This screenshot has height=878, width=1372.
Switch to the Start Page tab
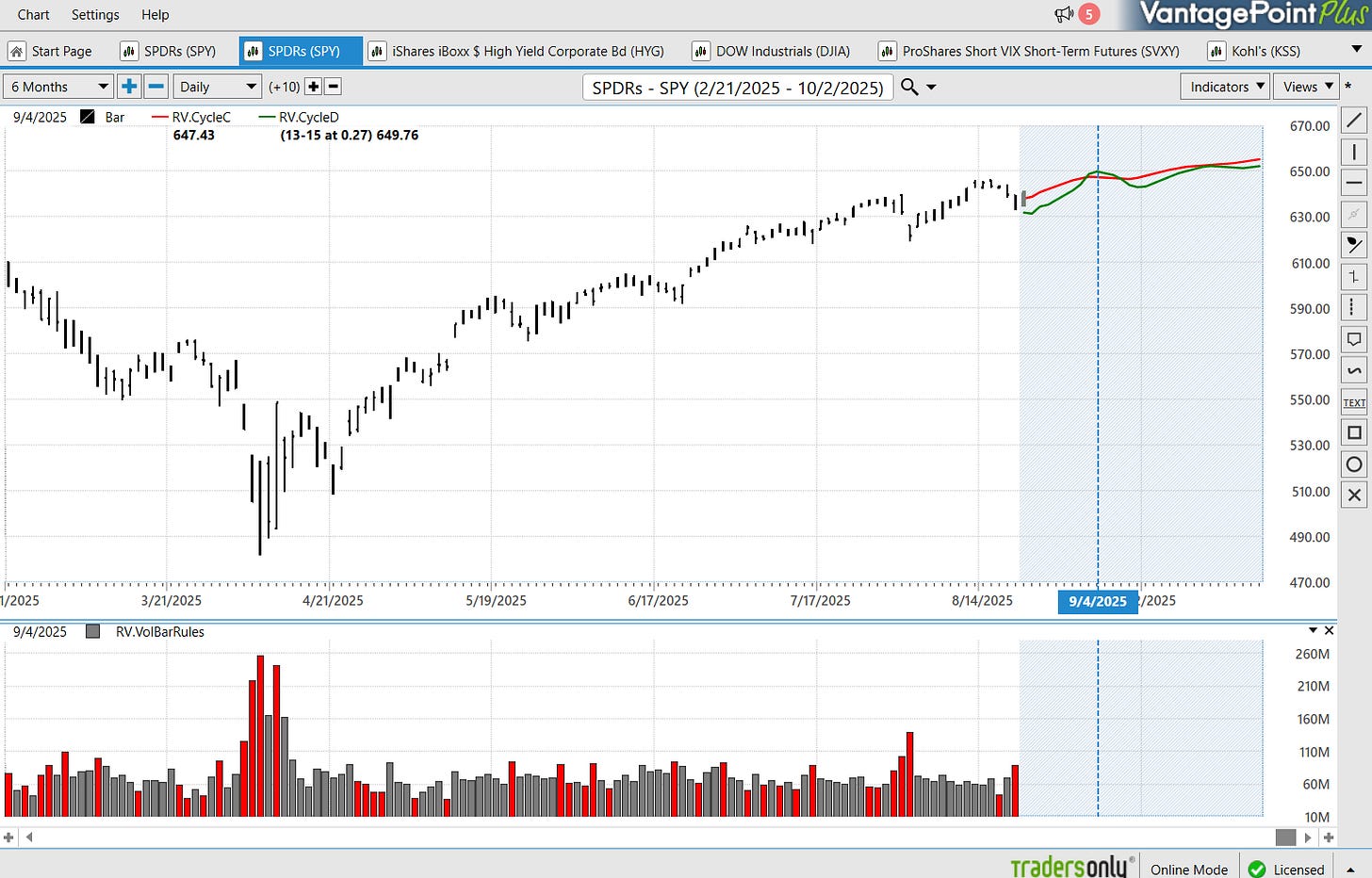[52, 51]
